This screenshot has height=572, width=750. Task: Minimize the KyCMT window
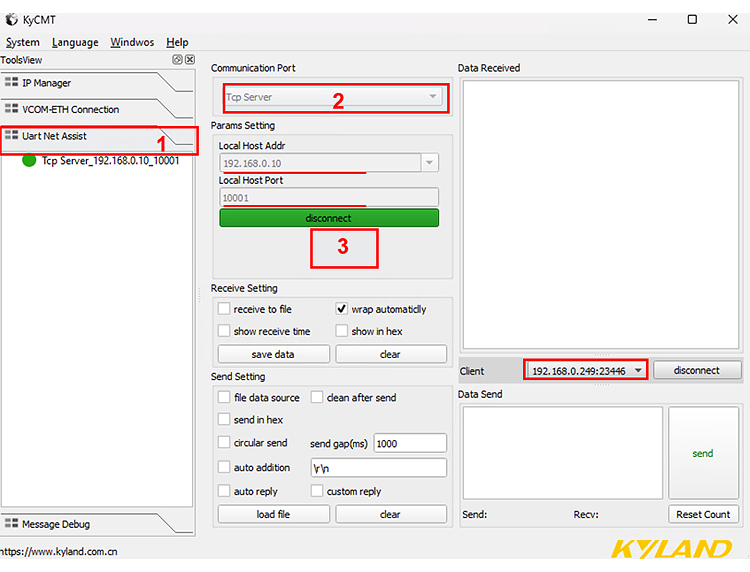(652, 20)
